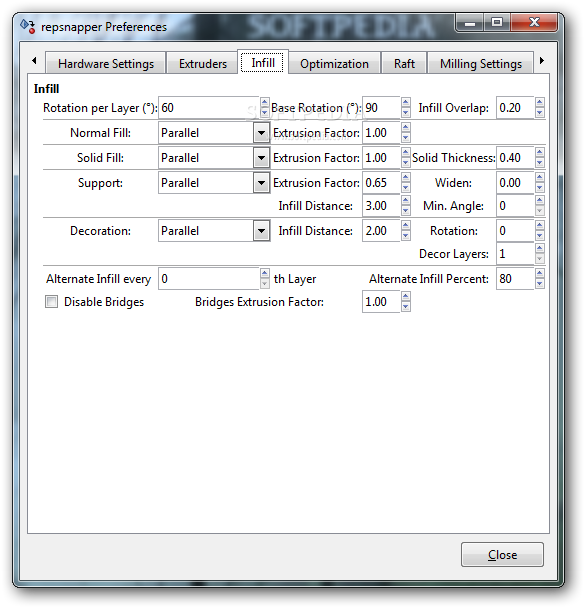
Task: Decrease Support Extrusion Factor
Action: pos(406,187)
